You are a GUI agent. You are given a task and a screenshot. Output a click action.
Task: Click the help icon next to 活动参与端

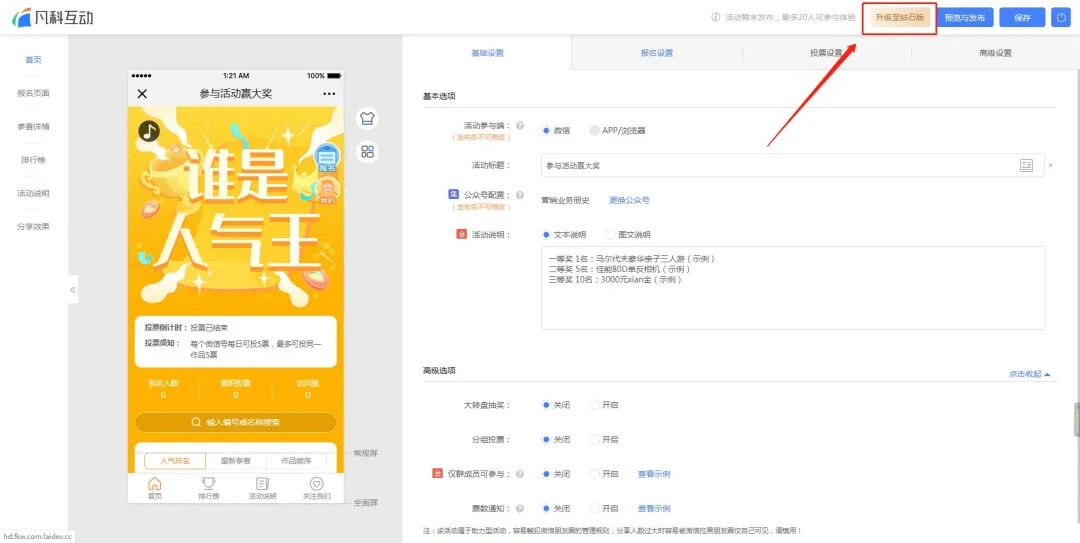click(x=520, y=126)
